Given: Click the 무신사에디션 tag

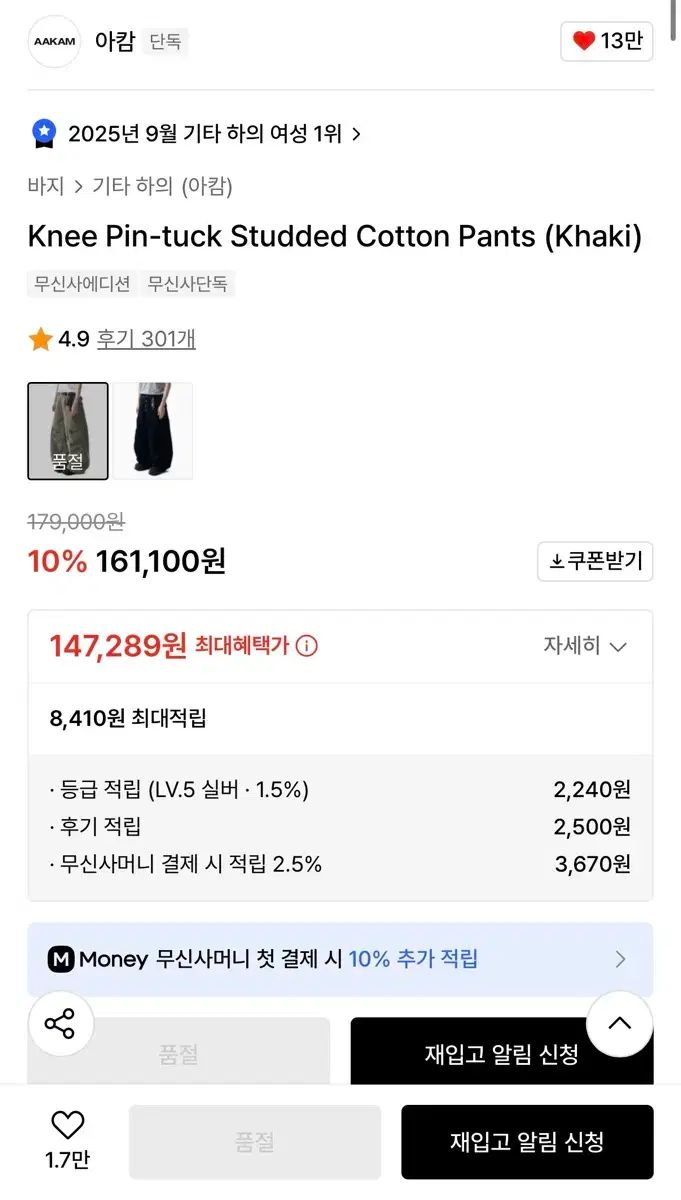Looking at the screenshot, I should click(x=81, y=284).
